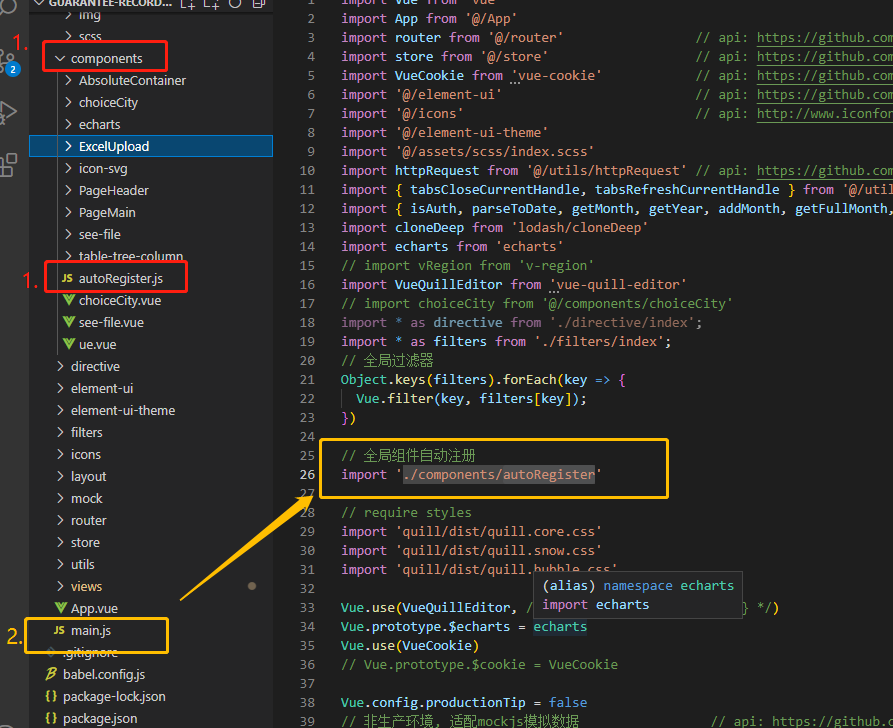
Task: Select the layout folder
Action: (88, 476)
